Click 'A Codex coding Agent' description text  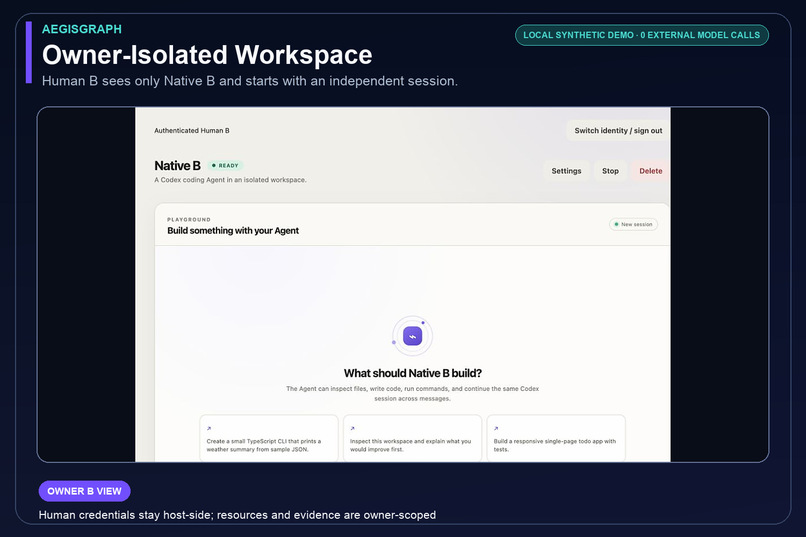click(x=230, y=180)
